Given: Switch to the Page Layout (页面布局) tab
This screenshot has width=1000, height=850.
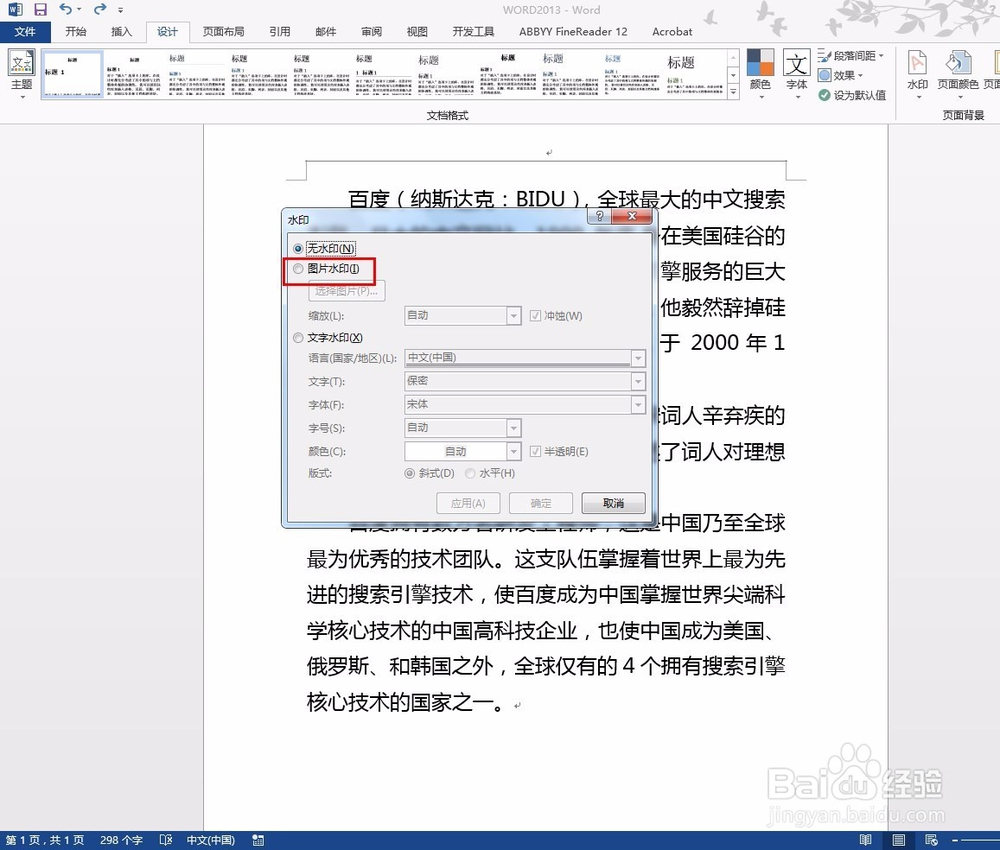Looking at the screenshot, I should tap(223, 31).
